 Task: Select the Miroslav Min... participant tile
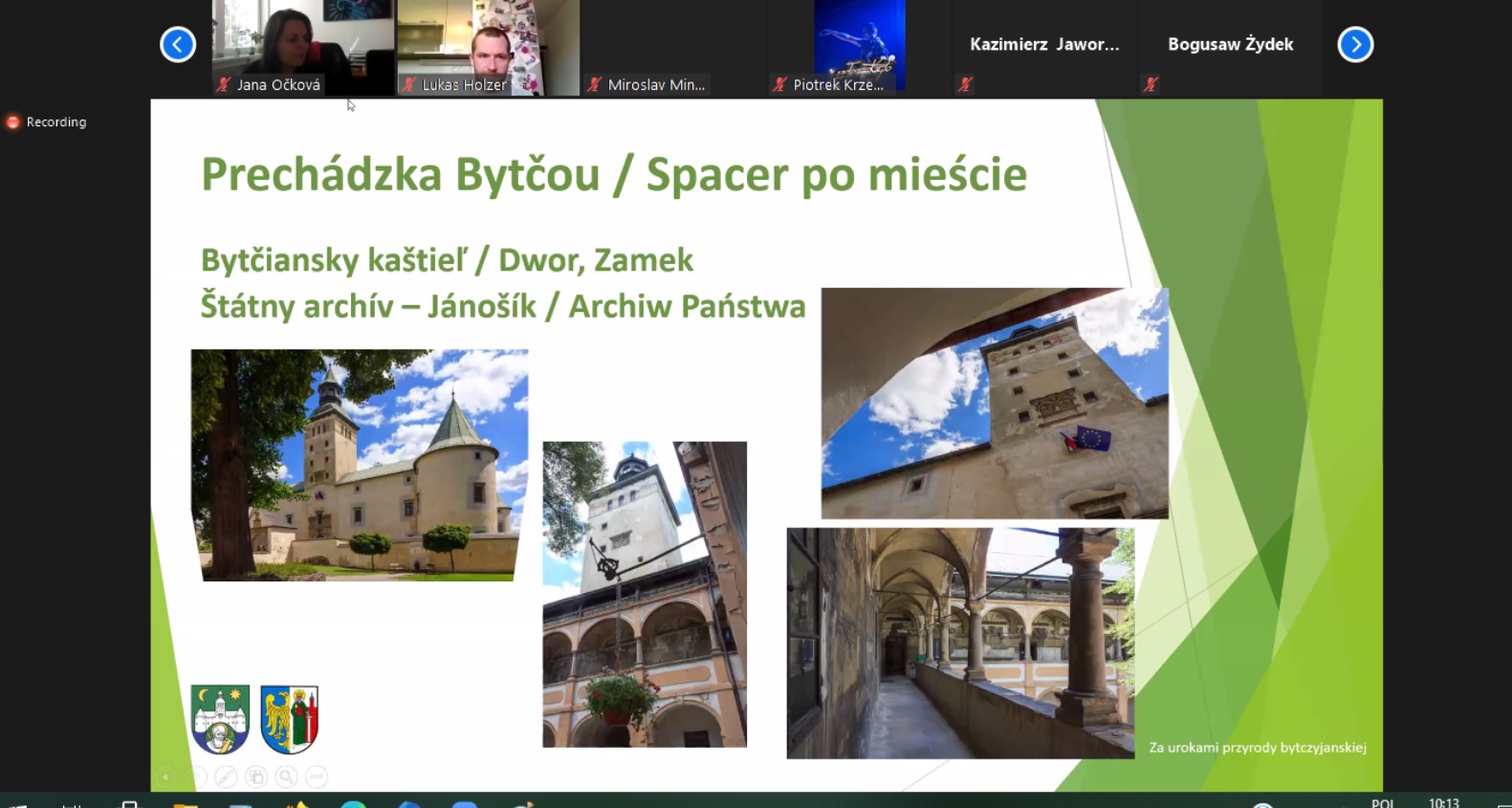pyautogui.click(x=673, y=48)
